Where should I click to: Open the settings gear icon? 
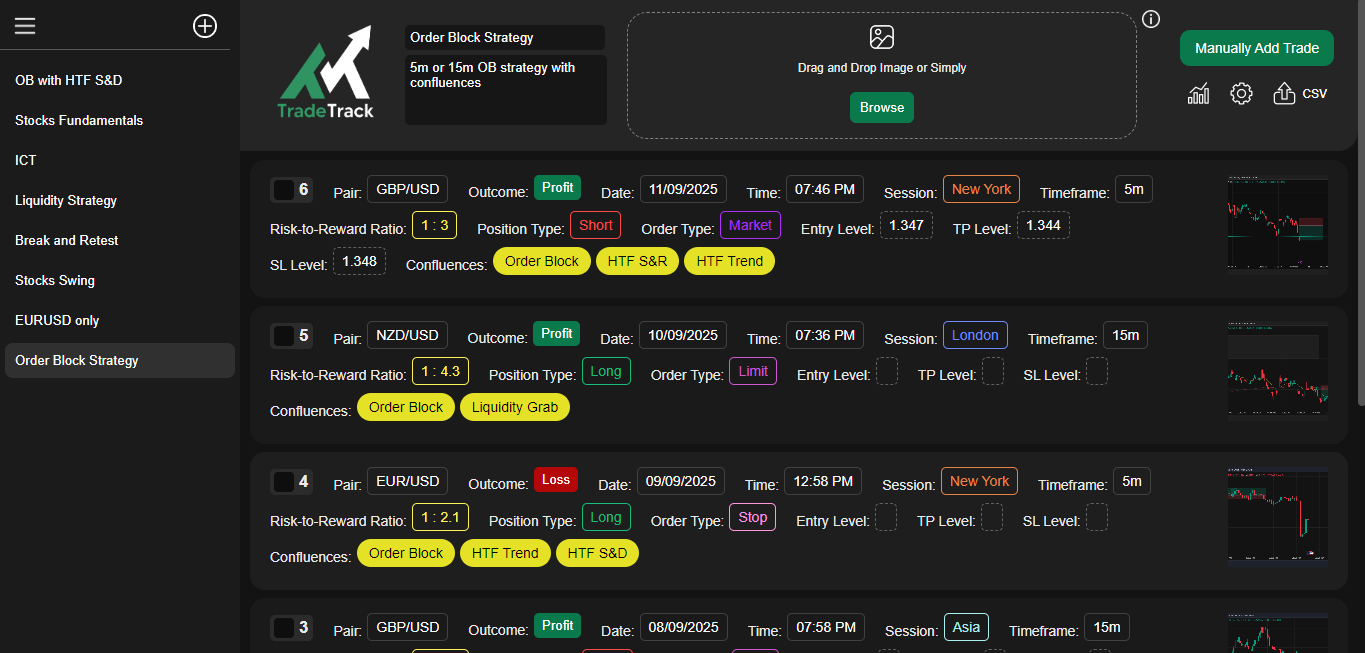coord(1241,93)
